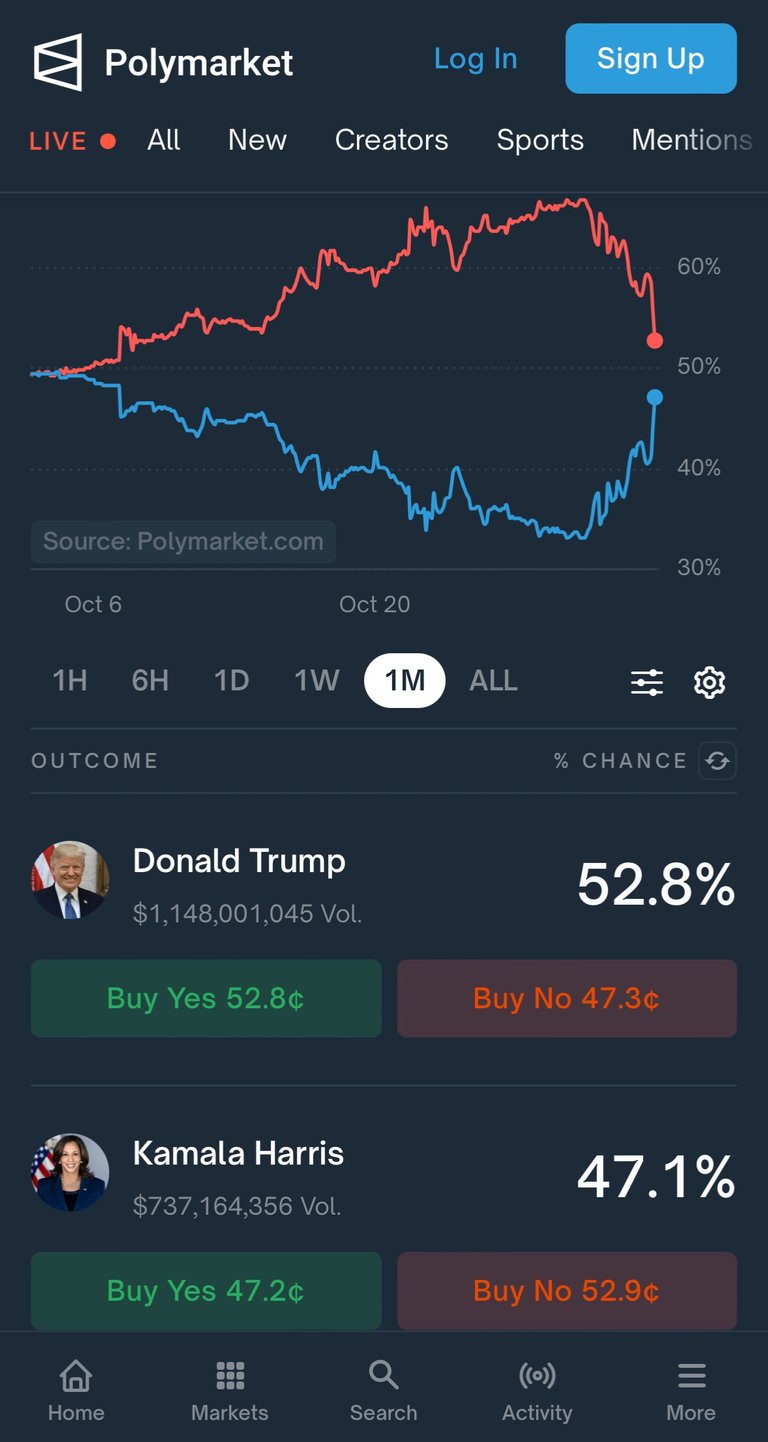Viewport: 768px width, 1442px height.
Task: Open chart filter sliders icon
Action: point(647,683)
